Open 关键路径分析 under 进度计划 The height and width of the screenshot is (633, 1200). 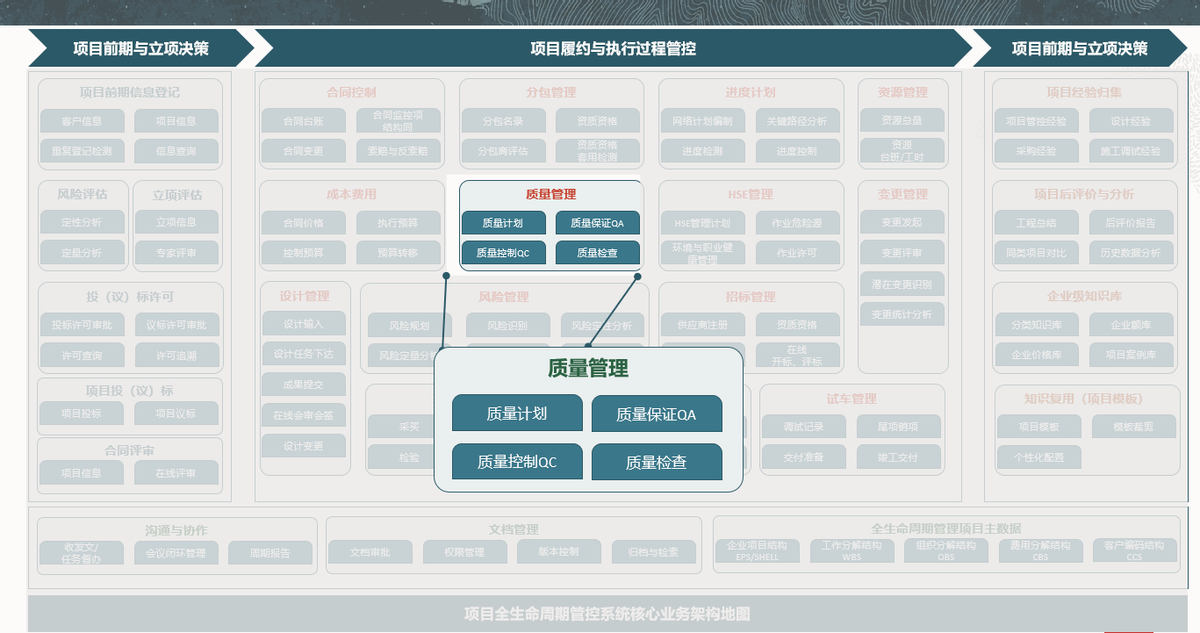pos(797,121)
